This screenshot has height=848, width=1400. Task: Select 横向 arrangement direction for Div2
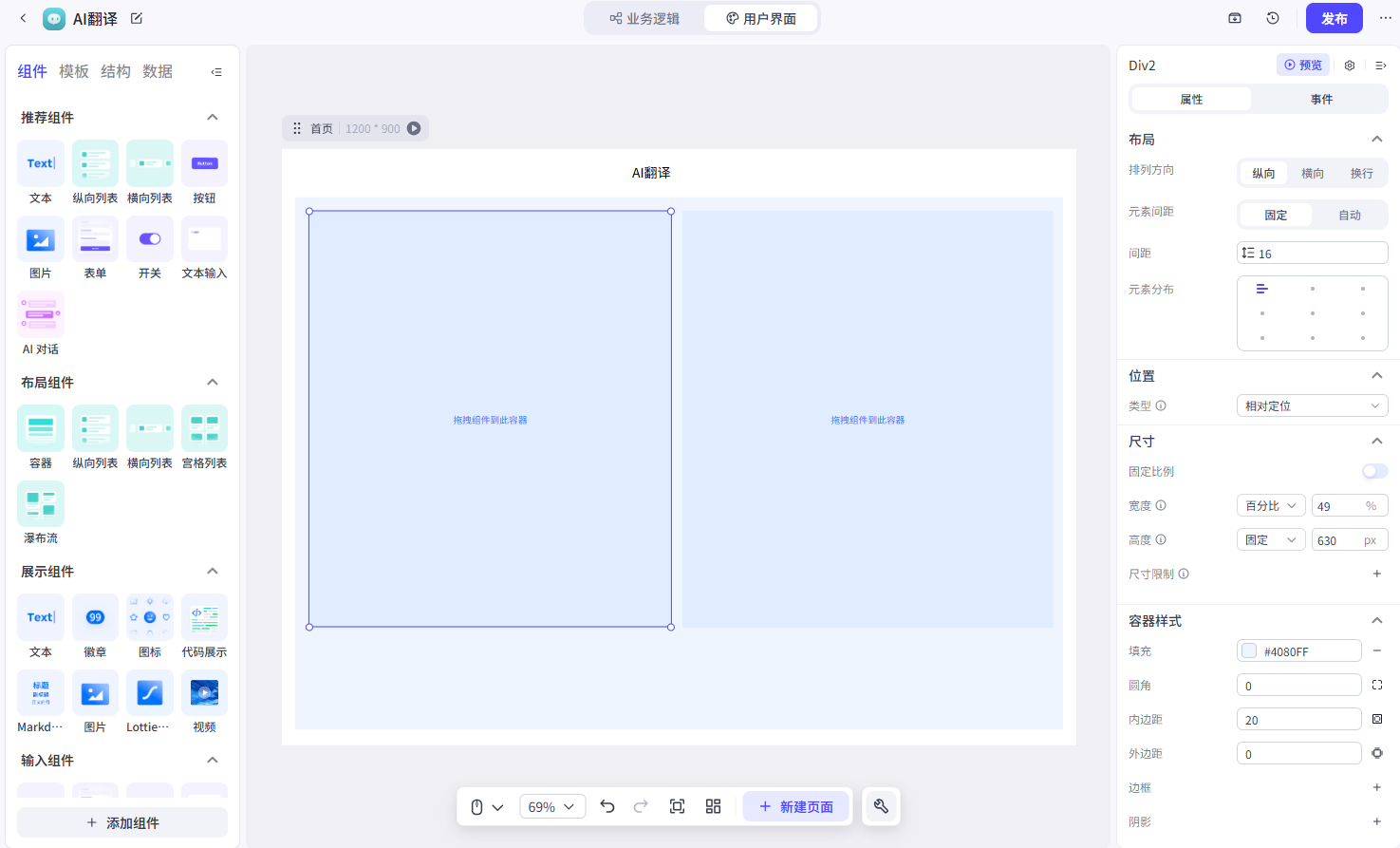tap(1313, 173)
